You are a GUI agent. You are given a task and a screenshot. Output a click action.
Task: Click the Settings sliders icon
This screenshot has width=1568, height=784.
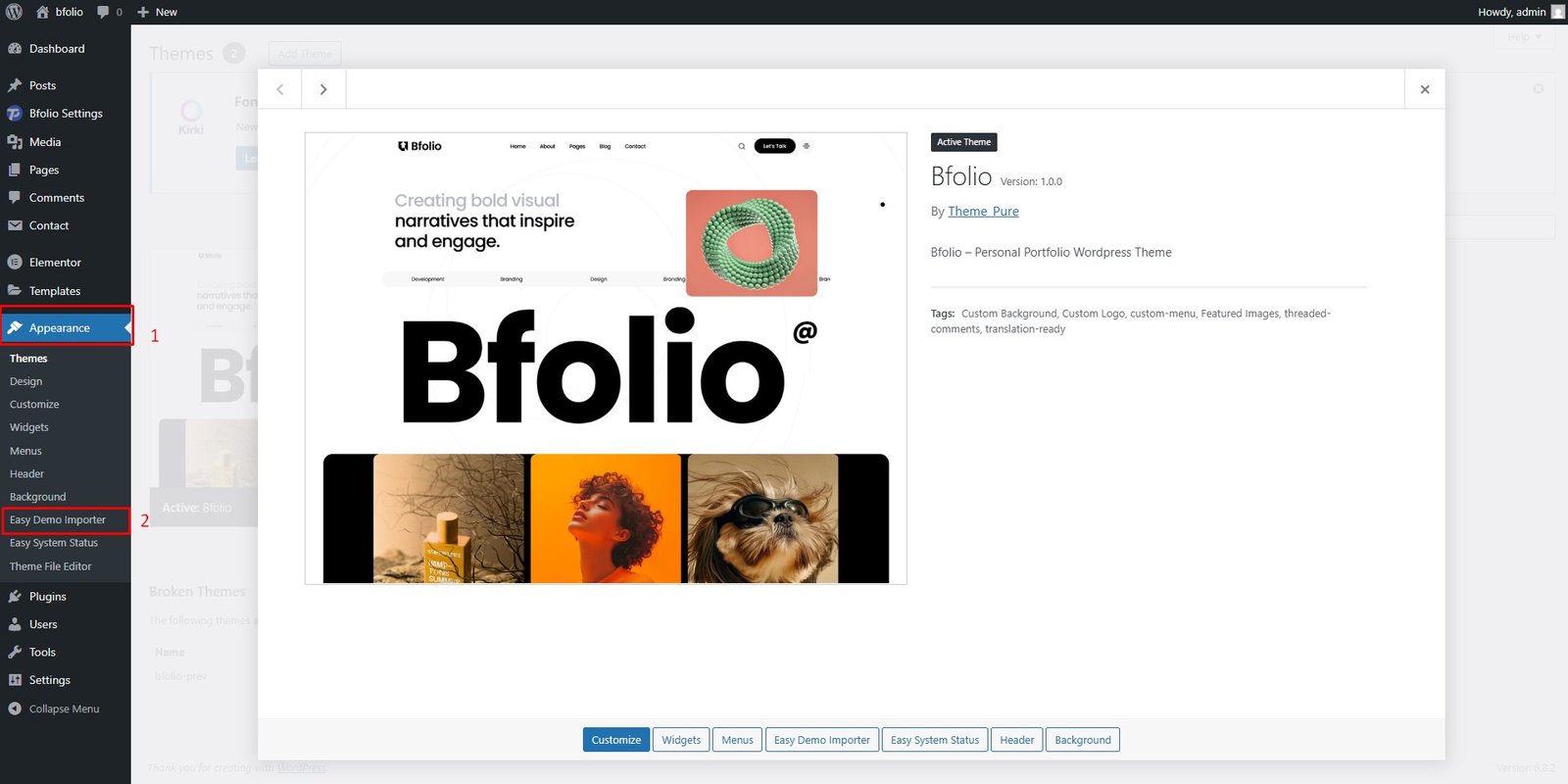point(15,680)
